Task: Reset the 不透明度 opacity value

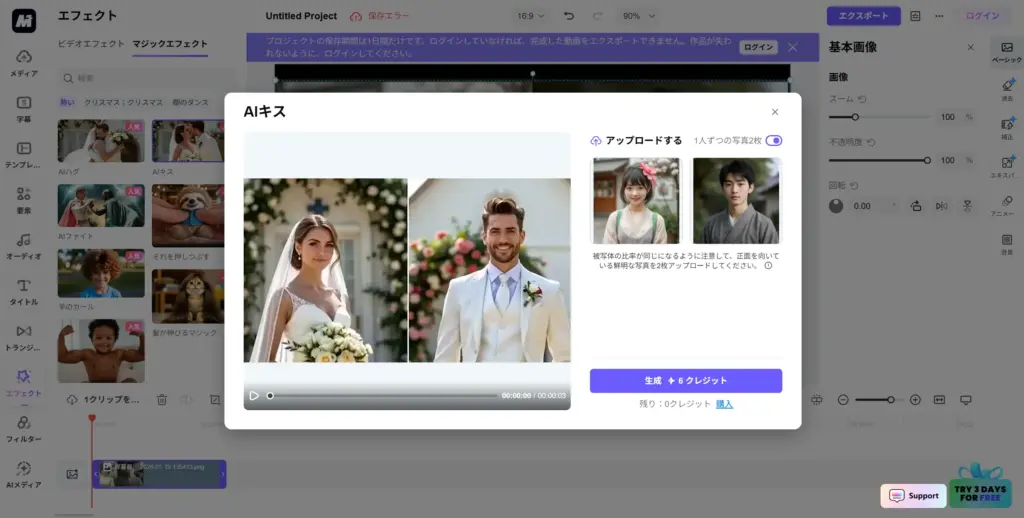Action: pos(871,142)
